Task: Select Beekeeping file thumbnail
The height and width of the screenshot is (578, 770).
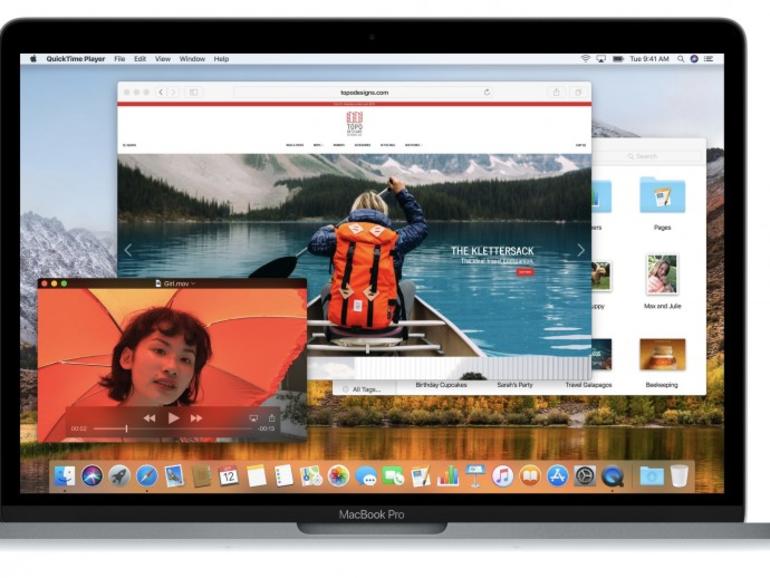Action: [662, 354]
